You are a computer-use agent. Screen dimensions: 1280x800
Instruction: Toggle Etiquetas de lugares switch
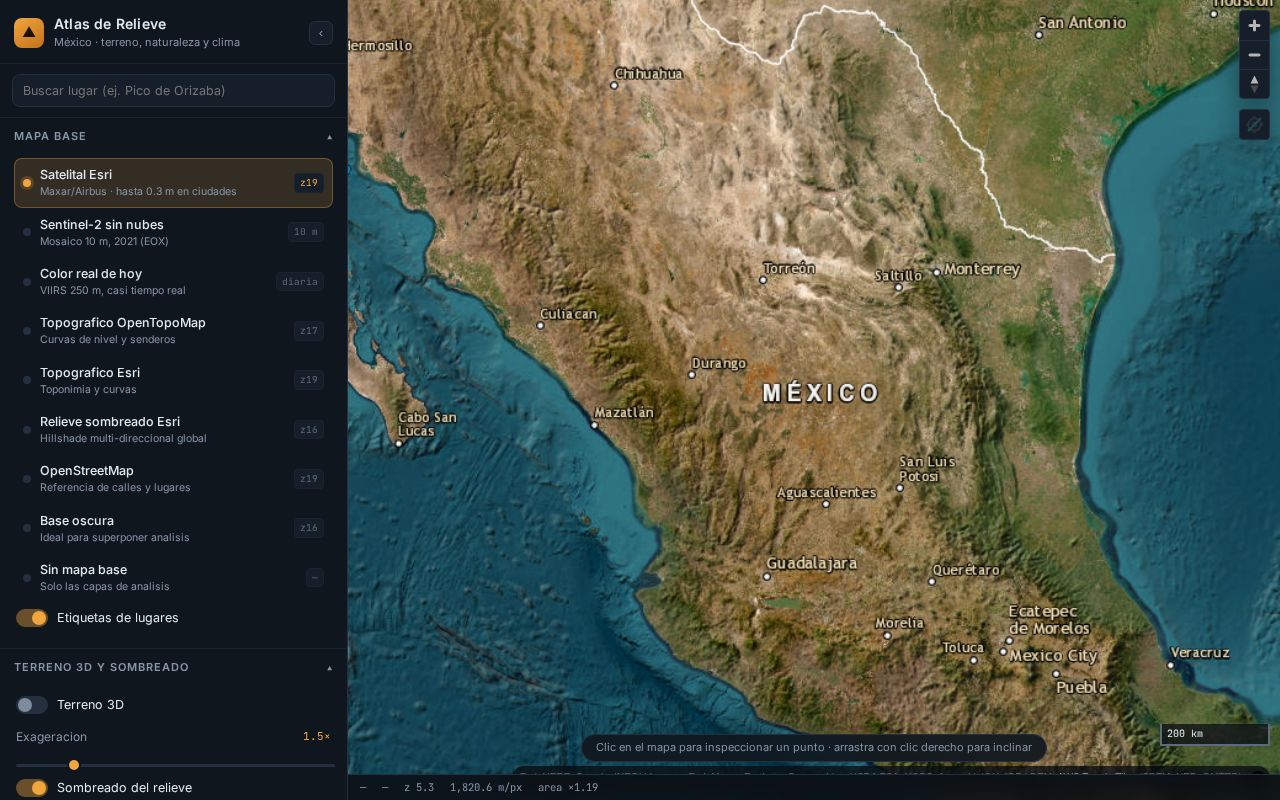point(32,618)
